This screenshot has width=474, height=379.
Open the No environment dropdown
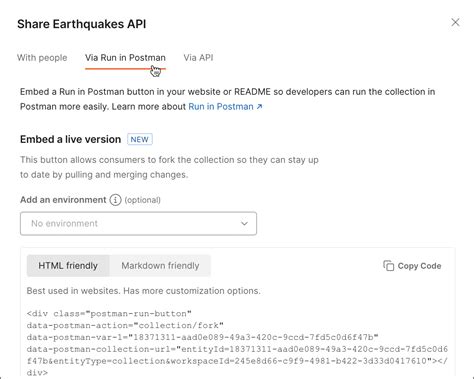click(x=138, y=223)
